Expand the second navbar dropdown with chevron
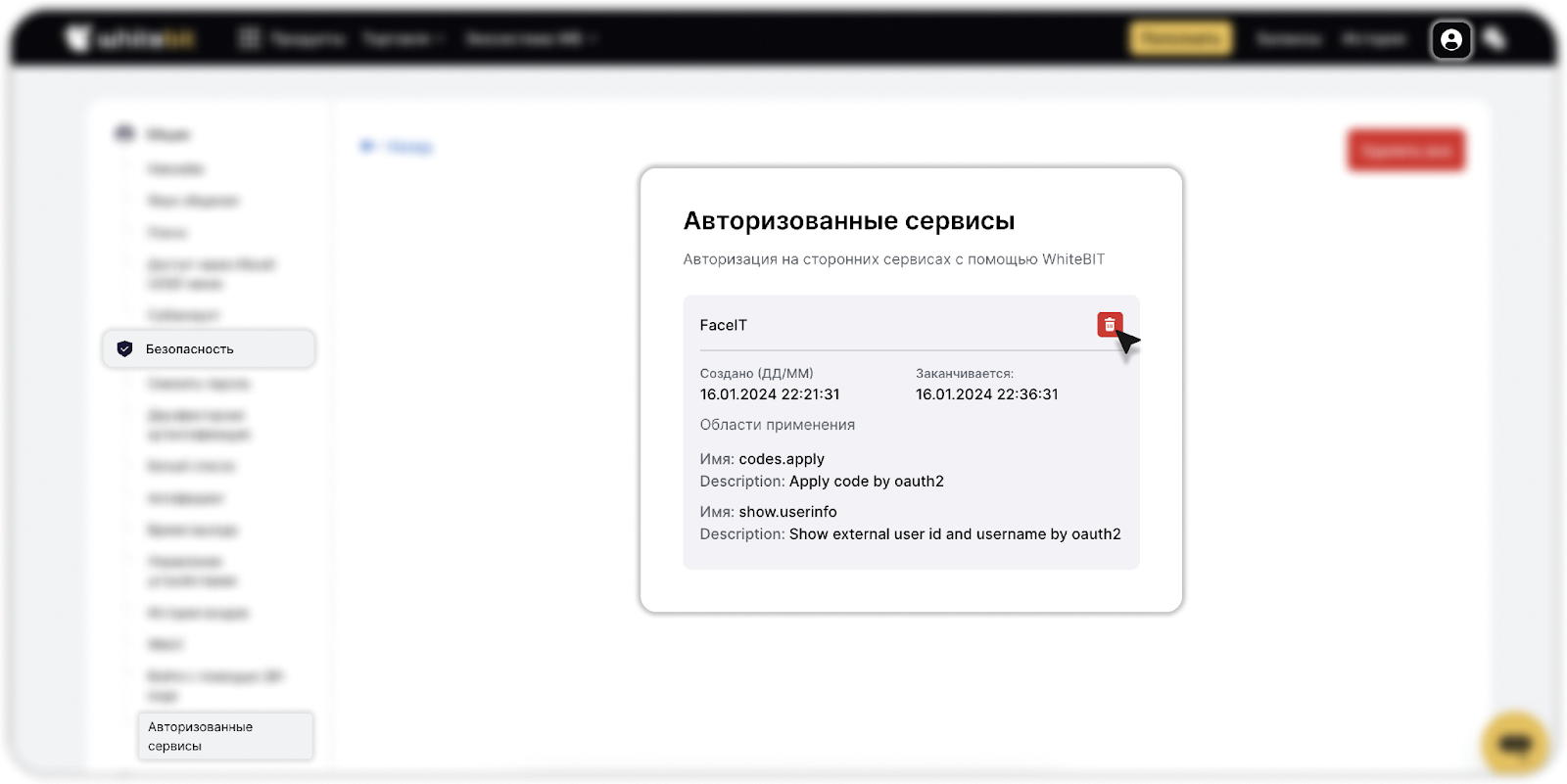 (531, 39)
